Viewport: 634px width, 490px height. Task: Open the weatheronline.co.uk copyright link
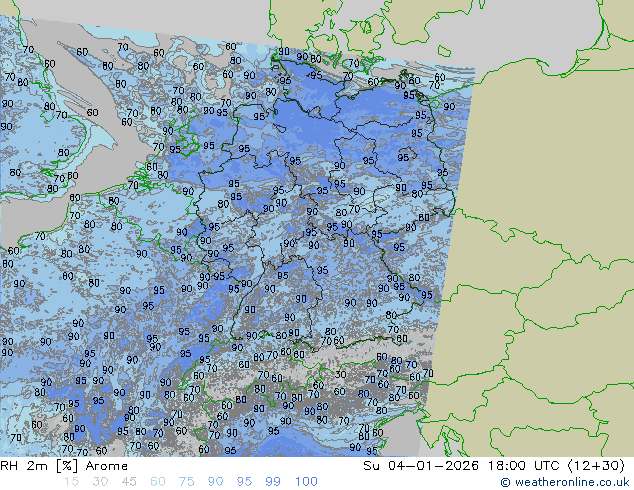tap(565, 482)
